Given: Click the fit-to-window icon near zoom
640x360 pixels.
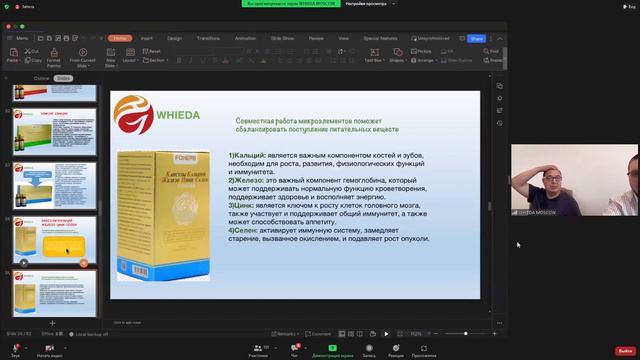Looking at the screenshot, I should pos(400,334).
